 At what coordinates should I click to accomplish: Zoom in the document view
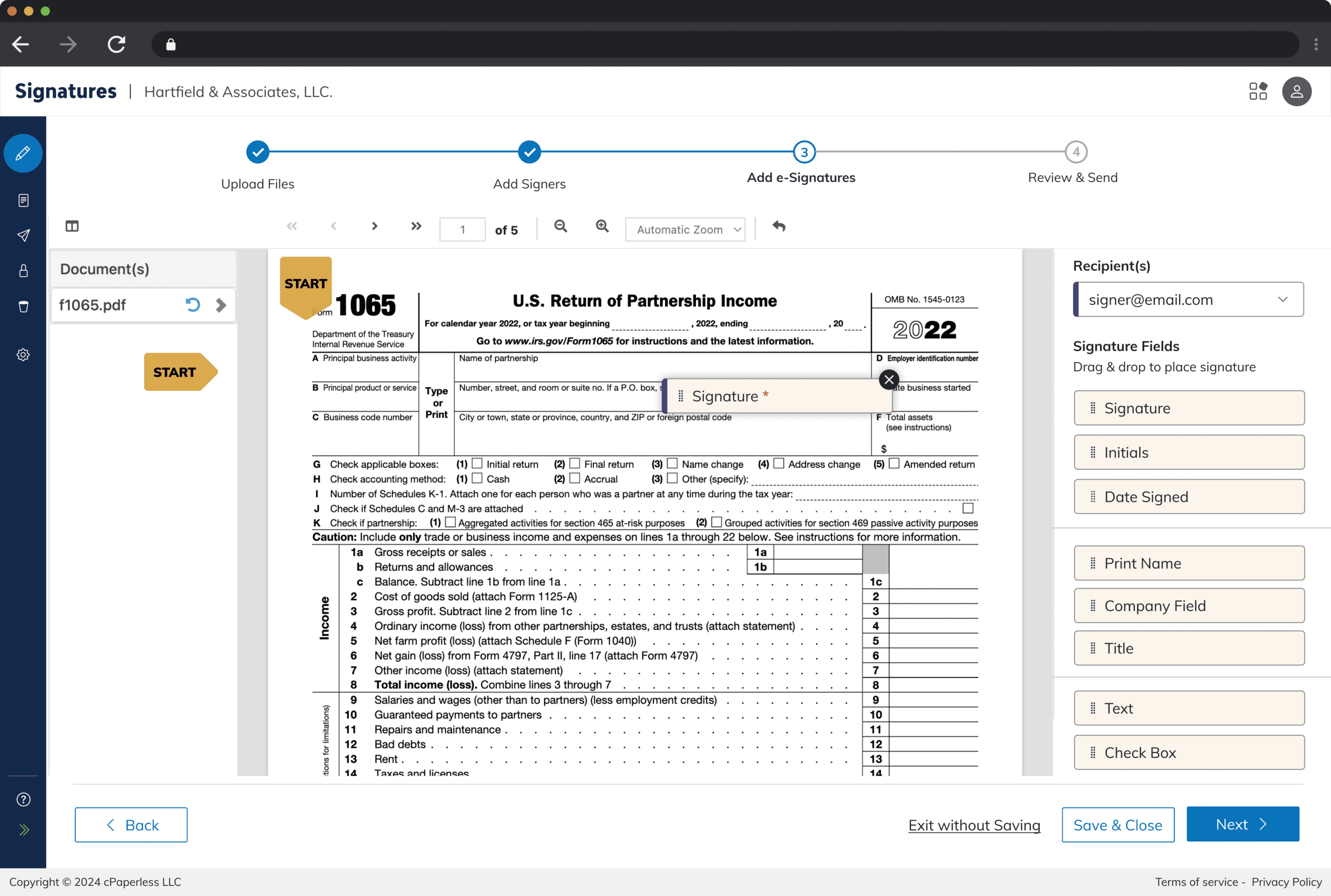point(602,226)
